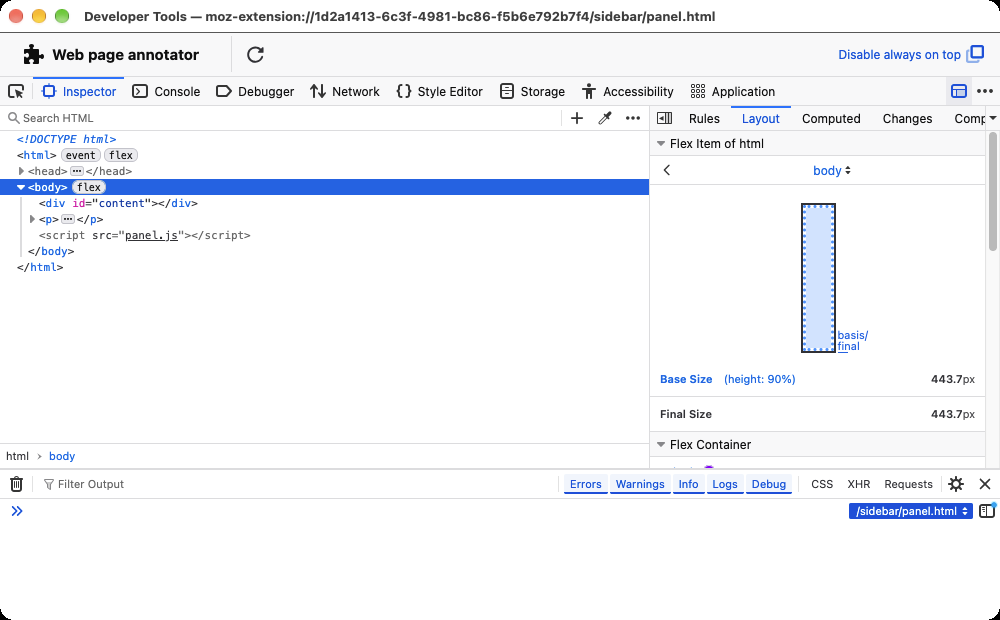This screenshot has height=620, width=1000.
Task: Click the event badge on html
Action: tap(80, 155)
